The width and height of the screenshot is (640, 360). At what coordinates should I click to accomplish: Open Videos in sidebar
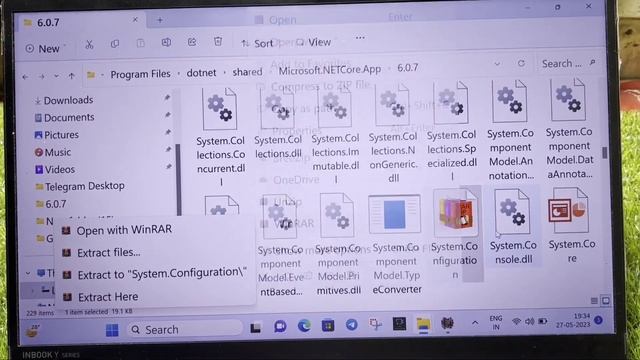[x=55, y=169]
